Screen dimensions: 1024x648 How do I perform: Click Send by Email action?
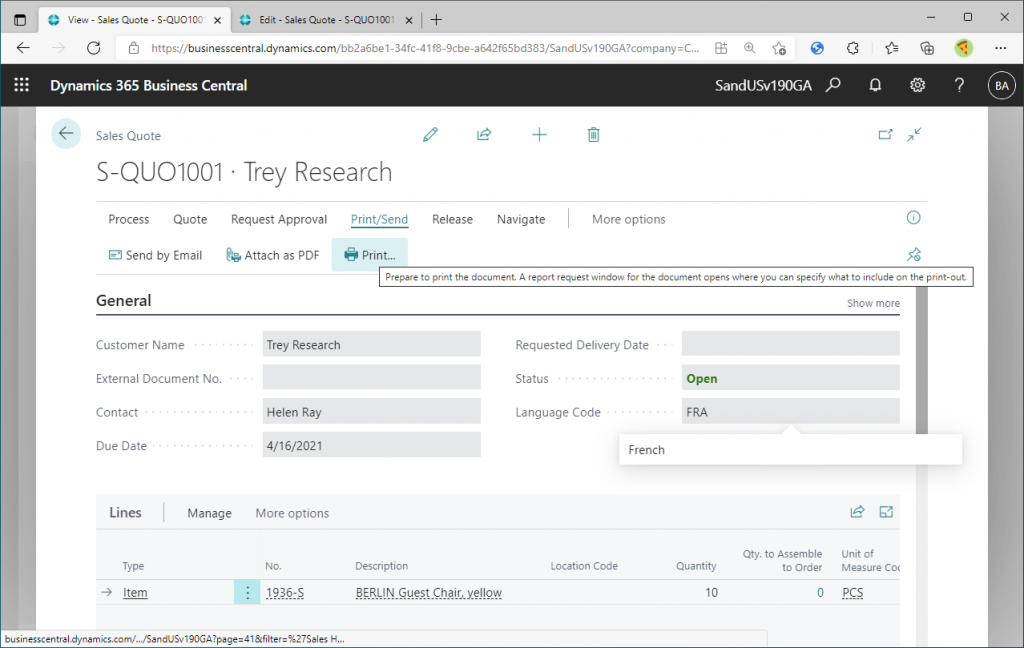coord(155,255)
